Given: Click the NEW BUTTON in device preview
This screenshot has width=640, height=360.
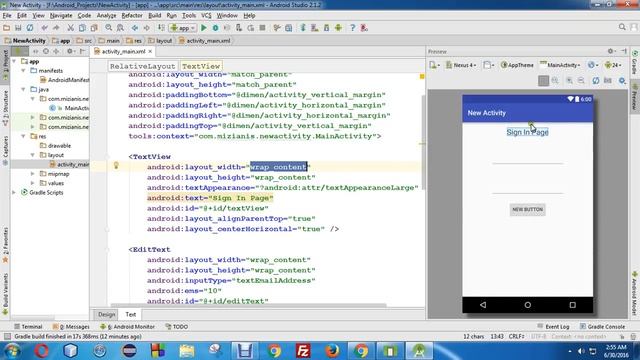Looking at the screenshot, I should pos(527,209).
